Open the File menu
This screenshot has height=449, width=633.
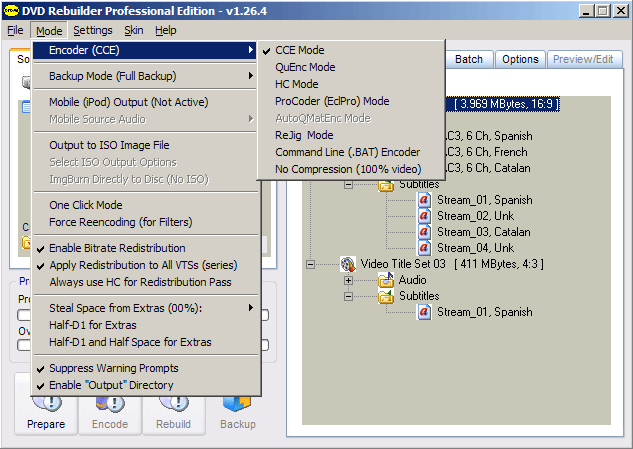click(15, 31)
